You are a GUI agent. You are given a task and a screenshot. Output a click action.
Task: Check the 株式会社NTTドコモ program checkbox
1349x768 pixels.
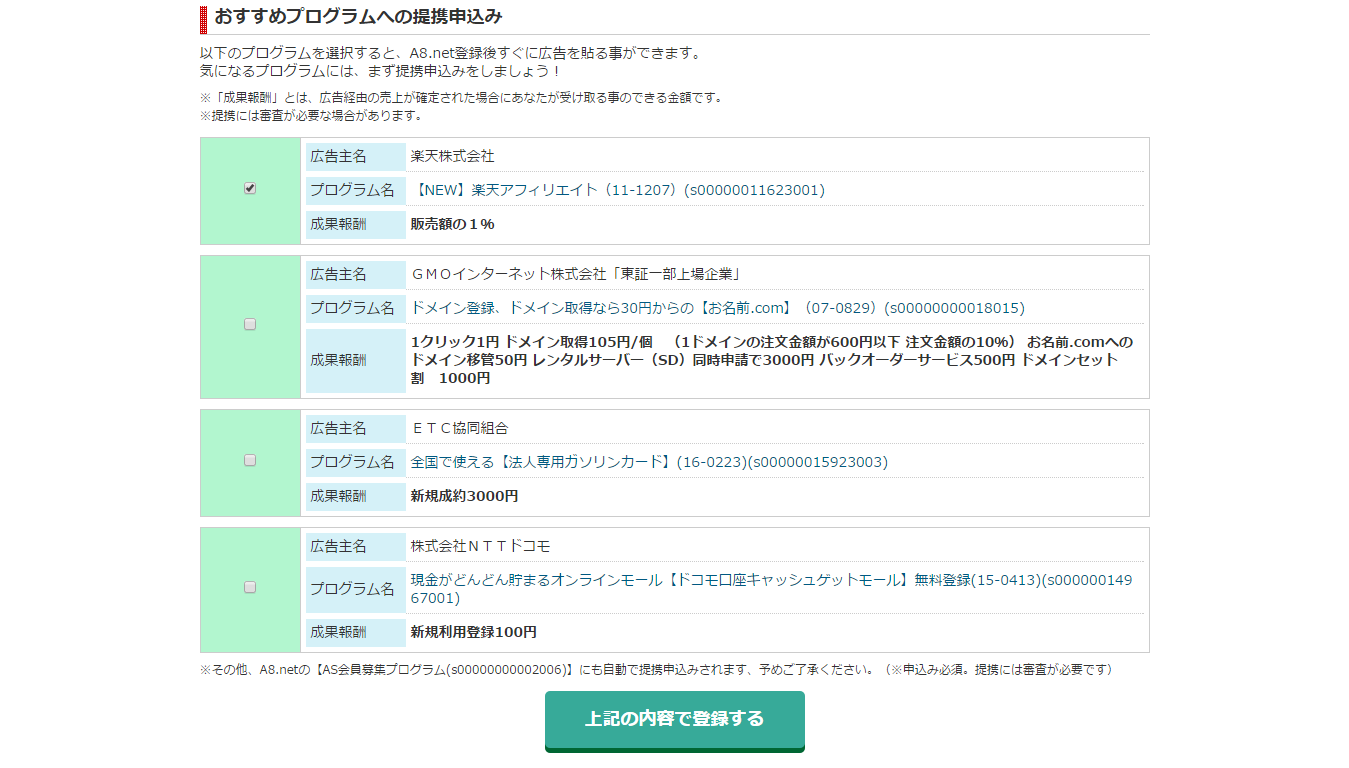click(x=250, y=587)
